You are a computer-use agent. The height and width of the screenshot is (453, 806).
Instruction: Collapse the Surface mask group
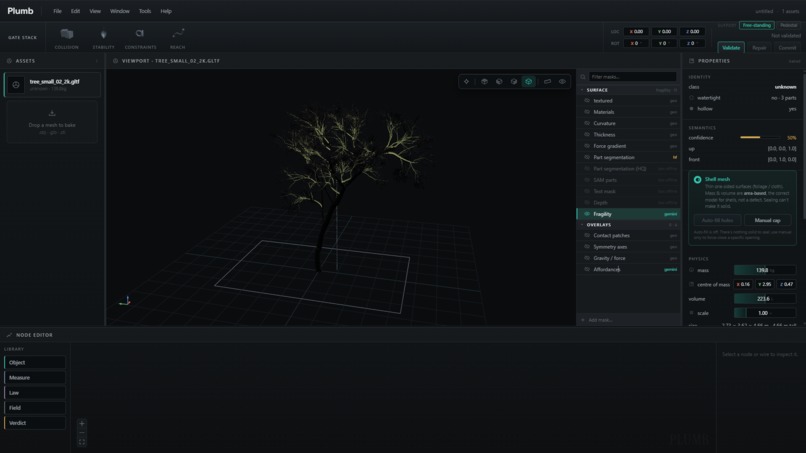coord(582,90)
